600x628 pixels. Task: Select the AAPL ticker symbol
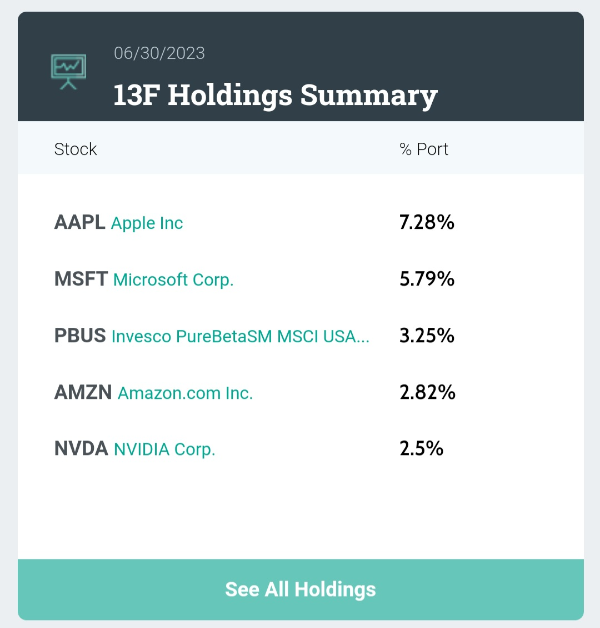click(x=80, y=222)
